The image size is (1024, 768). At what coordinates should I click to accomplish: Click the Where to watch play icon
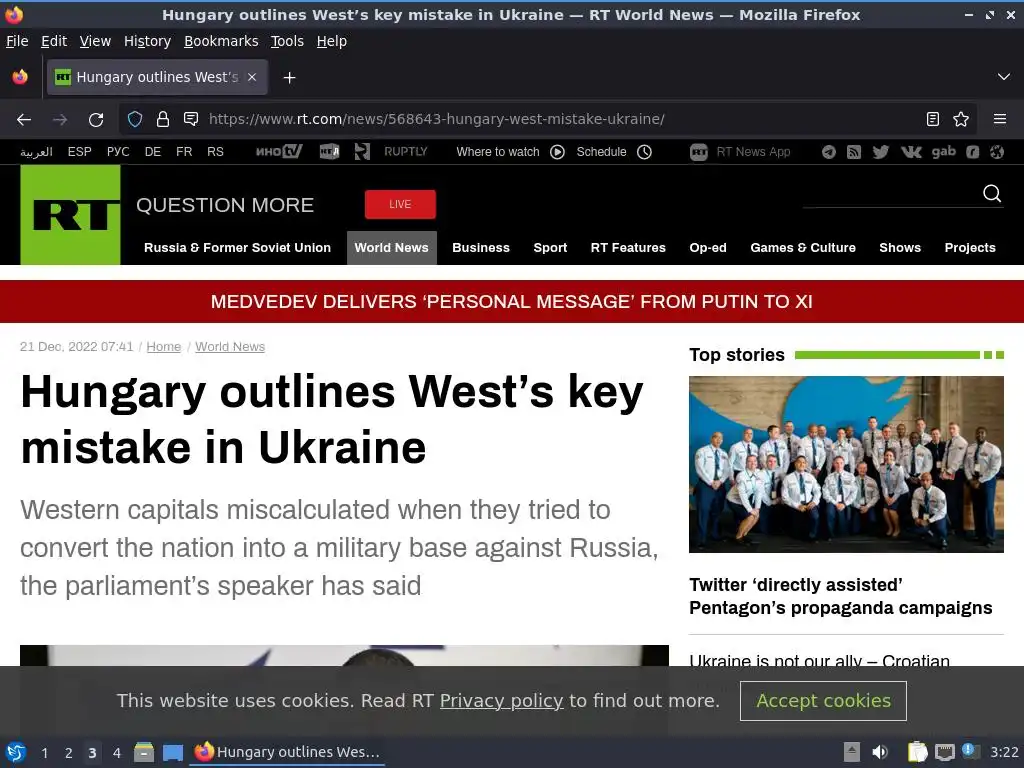click(x=557, y=152)
